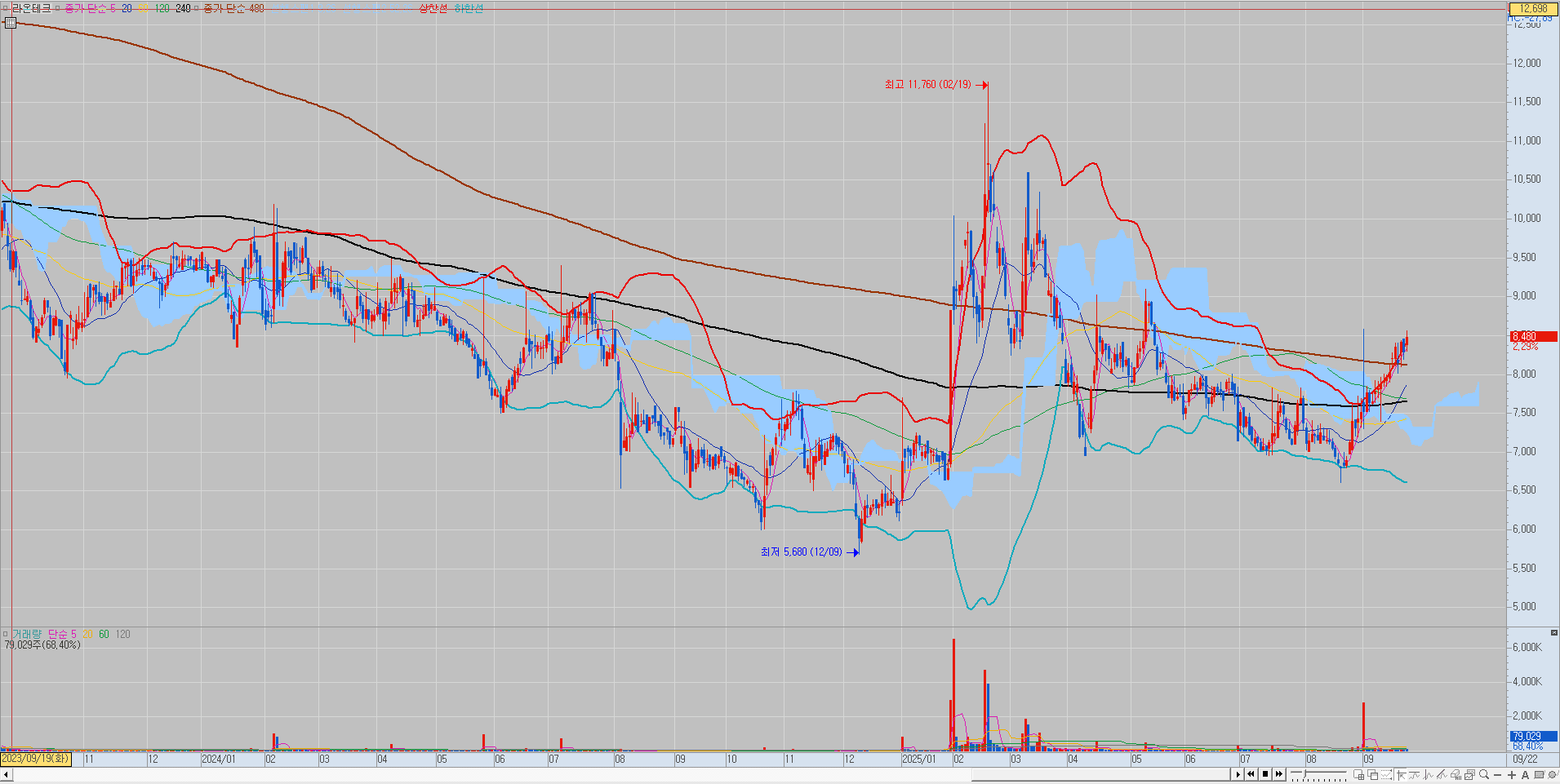Click the stop button in the replay controls
This screenshot has width=1560, height=784.
coord(1265,774)
